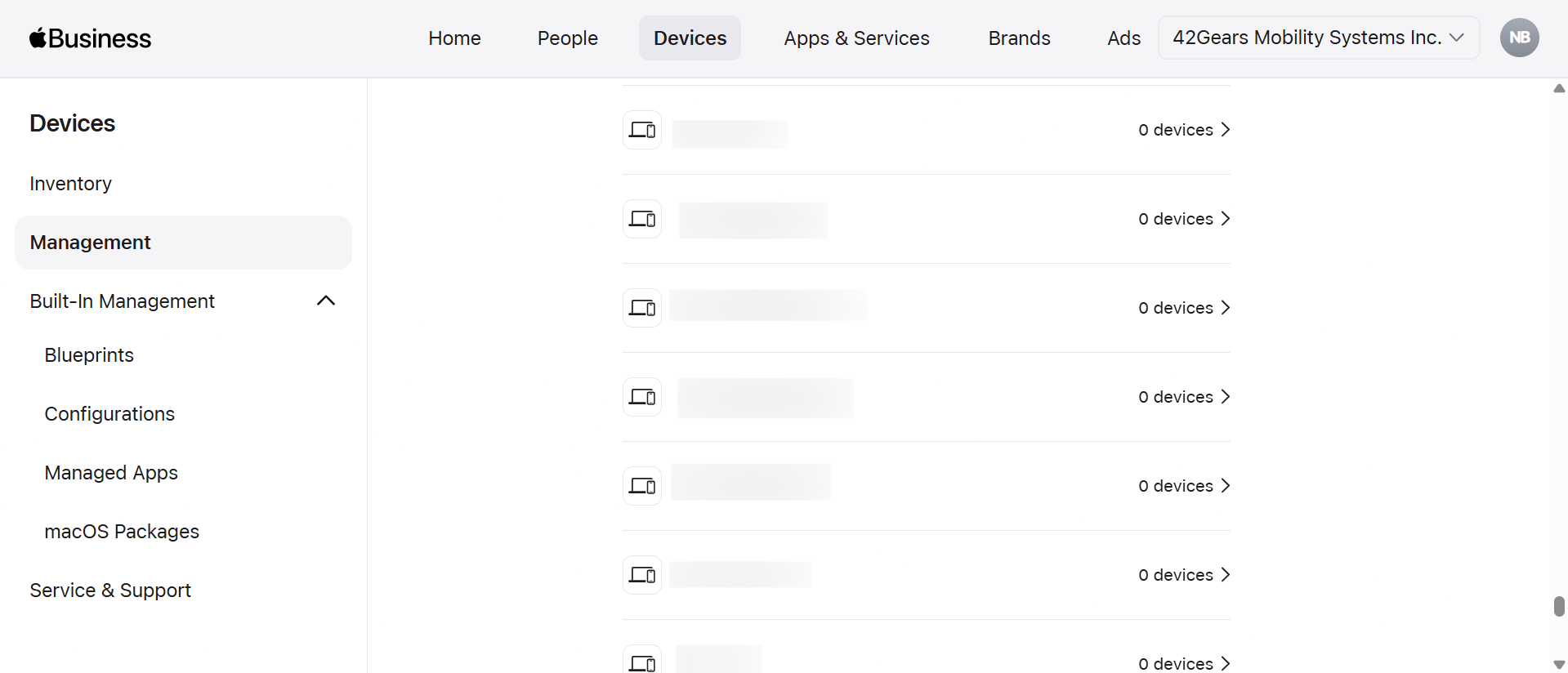
Task: Click the third row's device icon
Action: [x=642, y=308]
